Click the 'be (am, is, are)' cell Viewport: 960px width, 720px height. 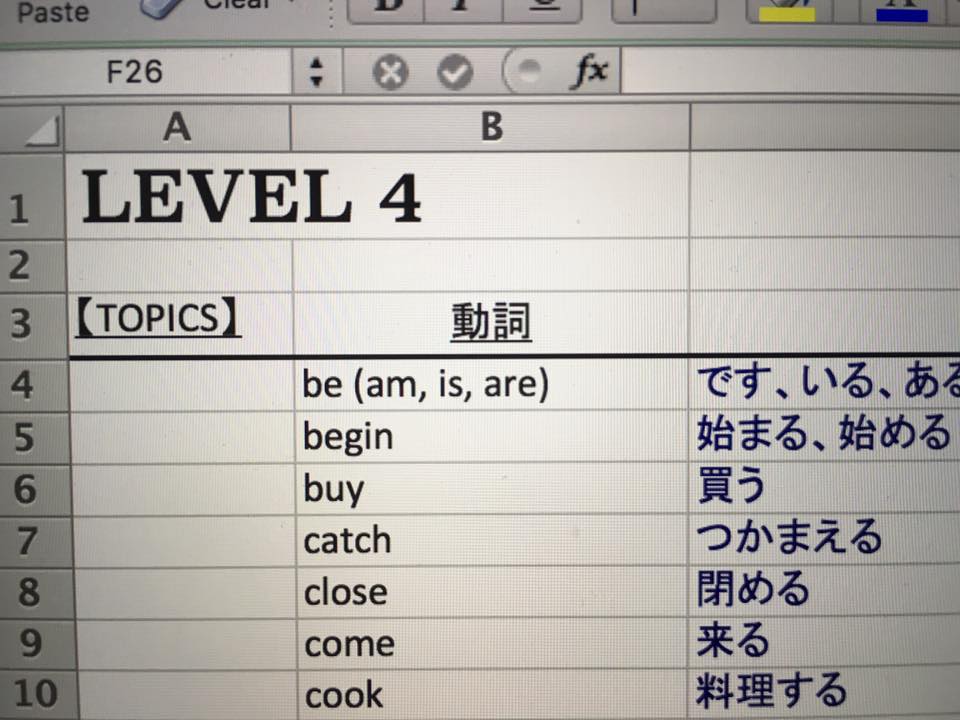492,385
